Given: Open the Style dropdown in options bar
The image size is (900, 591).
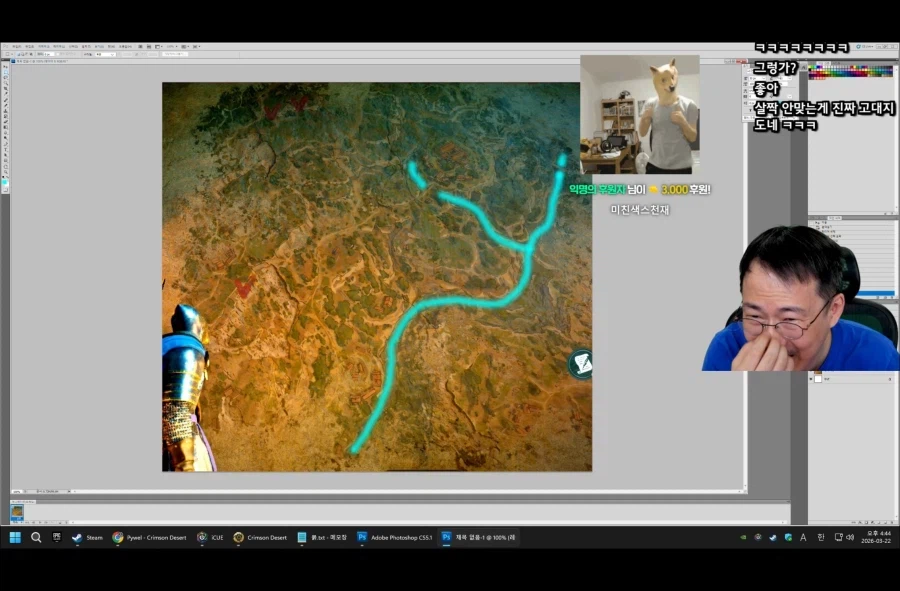Looking at the screenshot, I should click(108, 54).
